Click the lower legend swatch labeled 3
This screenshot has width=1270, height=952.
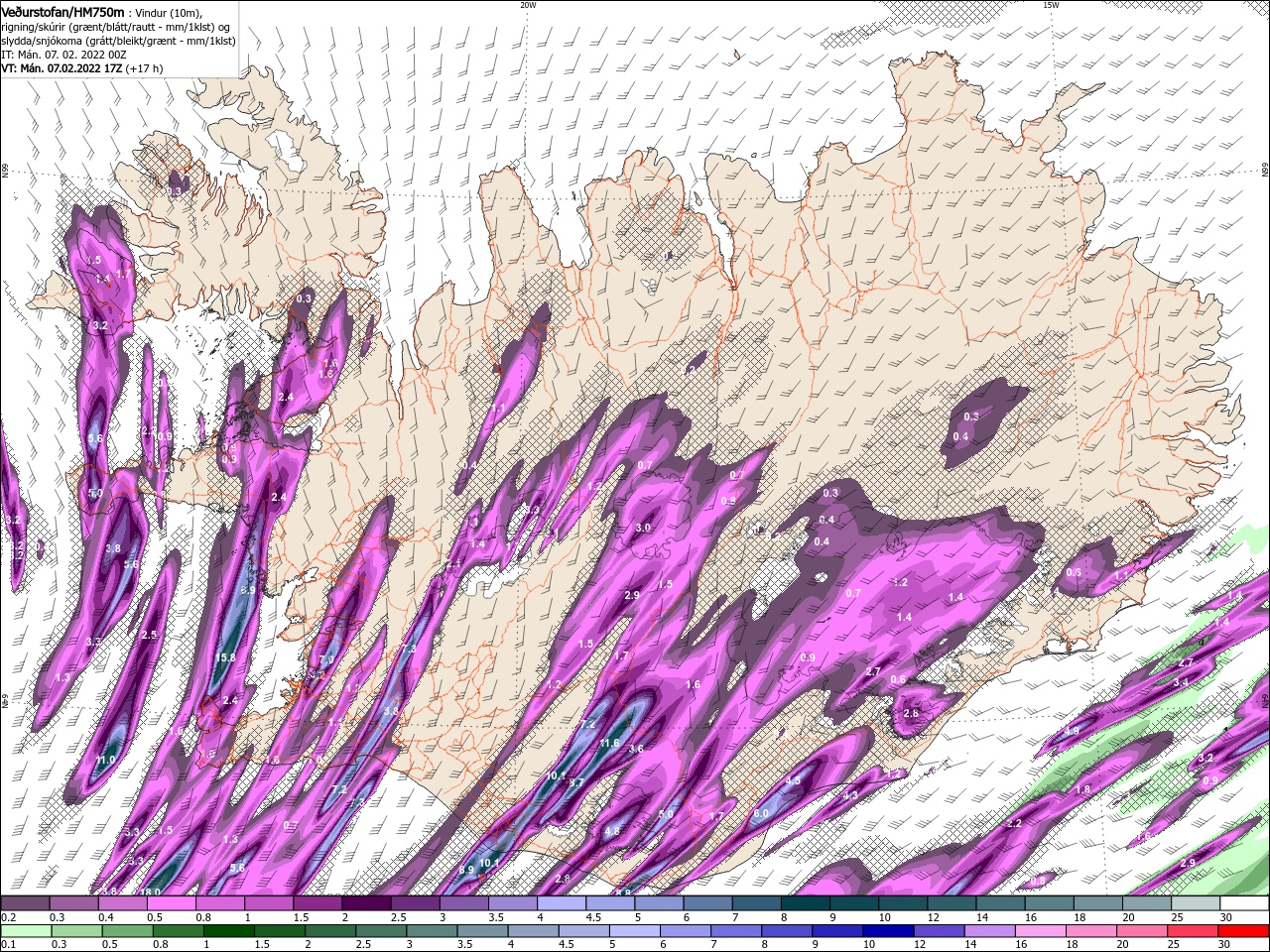coord(431,931)
